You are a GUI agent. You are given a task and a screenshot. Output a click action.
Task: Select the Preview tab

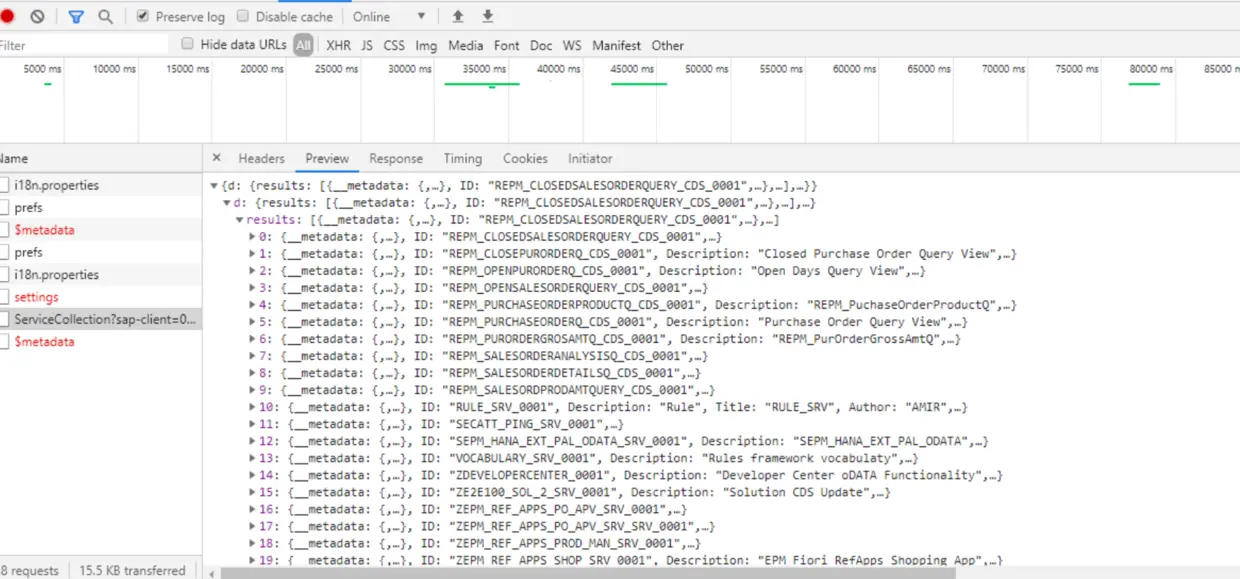click(327, 159)
